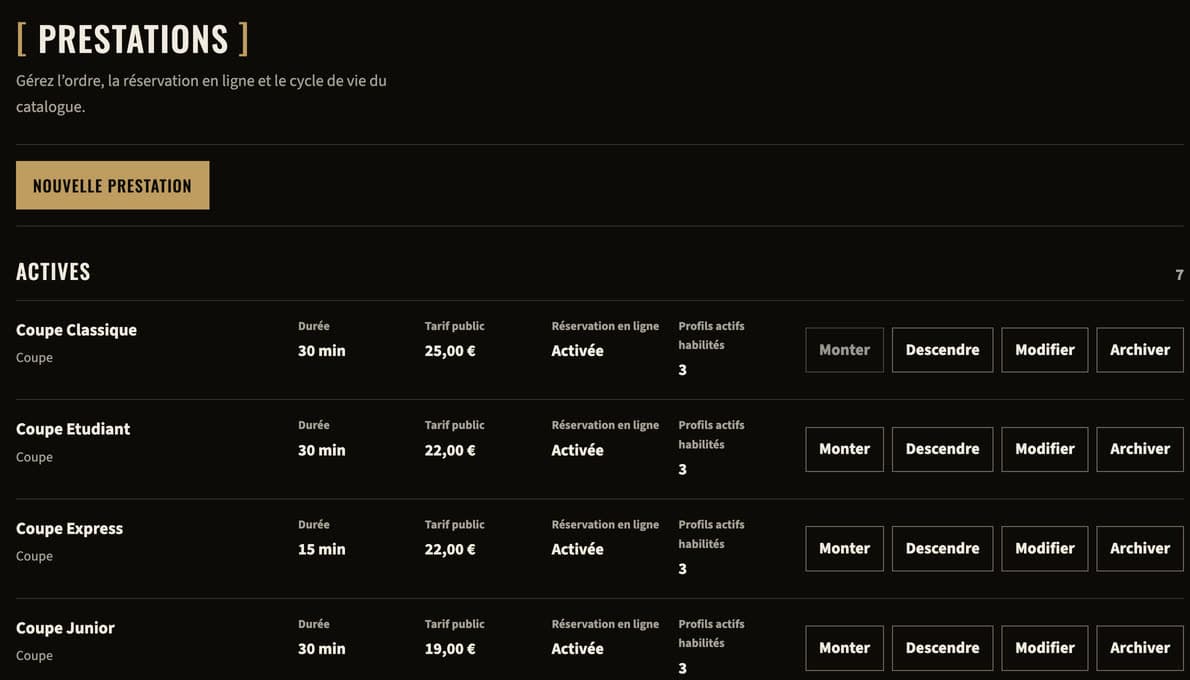1190x680 pixels.
Task: Click the 19,00 € public price
Action: pyautogui.click(x=450, y=649)
